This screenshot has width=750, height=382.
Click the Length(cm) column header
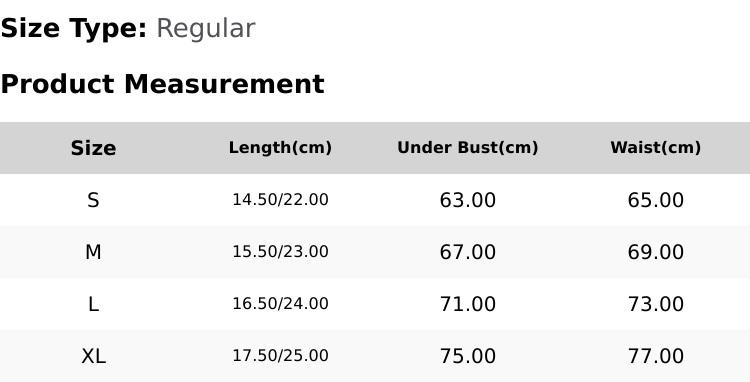(280, 148)
